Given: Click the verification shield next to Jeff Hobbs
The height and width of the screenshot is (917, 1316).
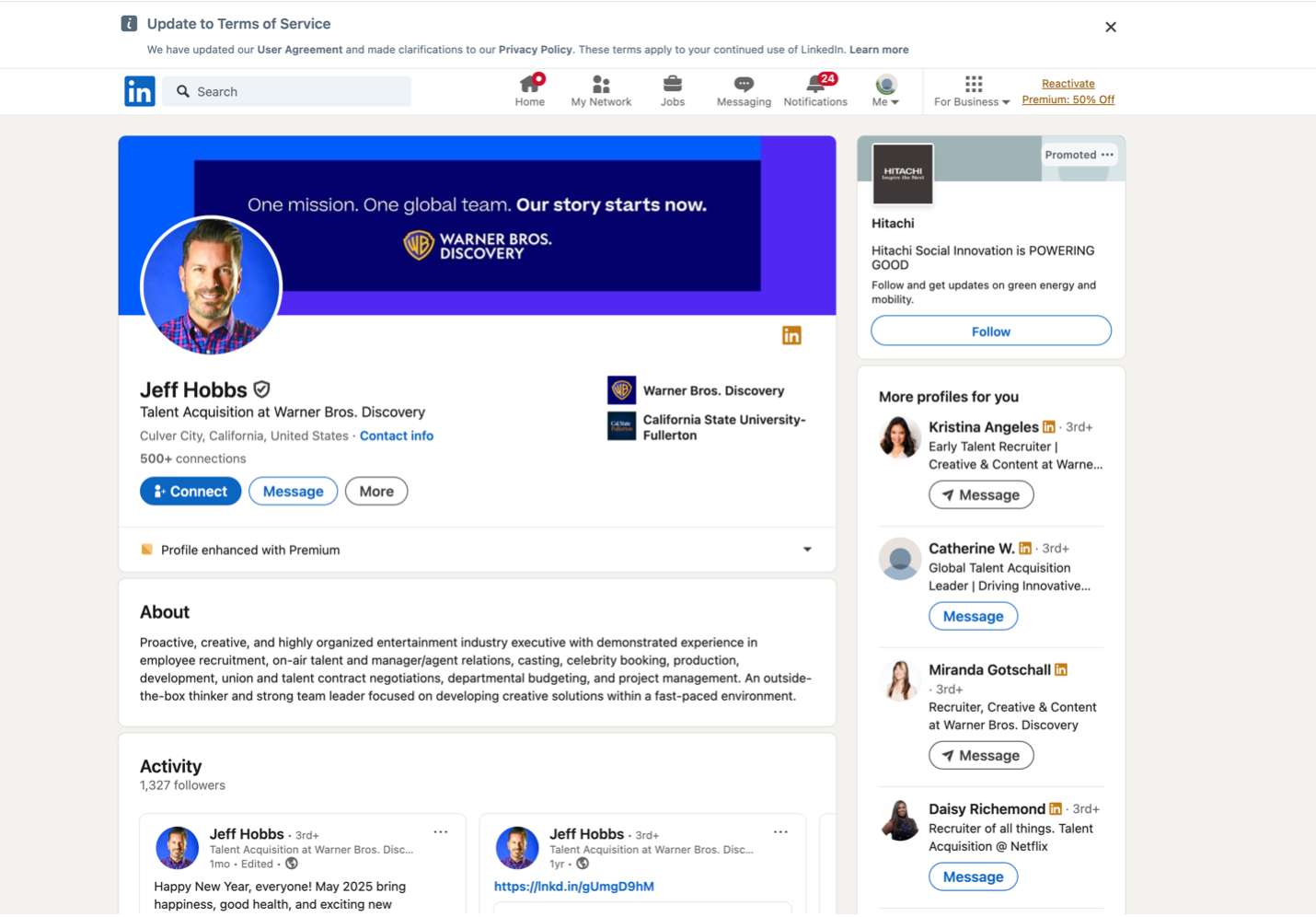Looking at the screenshot, I should [x=261, y=389].
